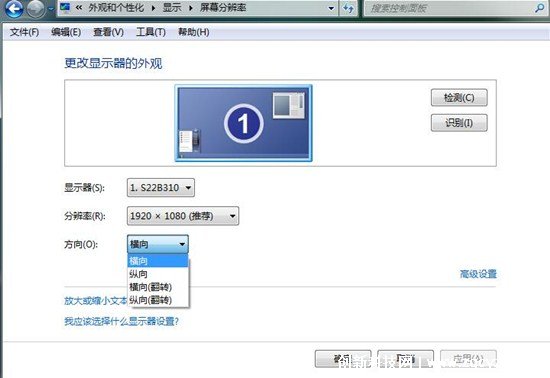Open 我应该选择什么显示器设置 help link
The height and width of the screenshot is (378, 550).
[121, 321]
